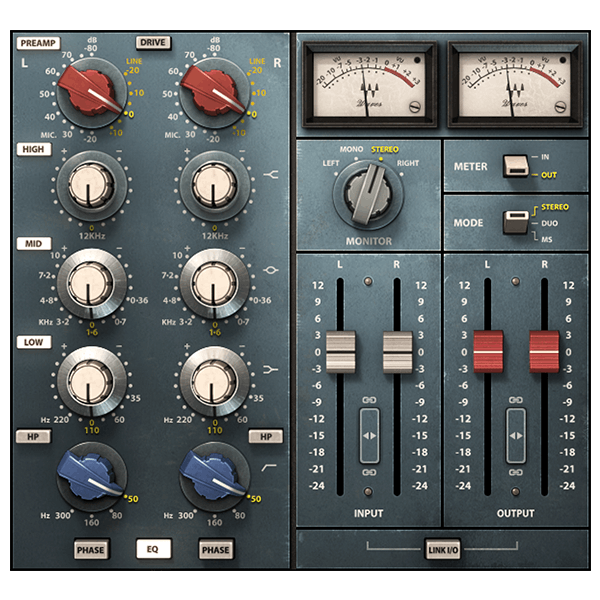Toggle the Mode Stereo/Duo/MS switch
The width and height of the screenshot is (600, 600).
(516, 222)
